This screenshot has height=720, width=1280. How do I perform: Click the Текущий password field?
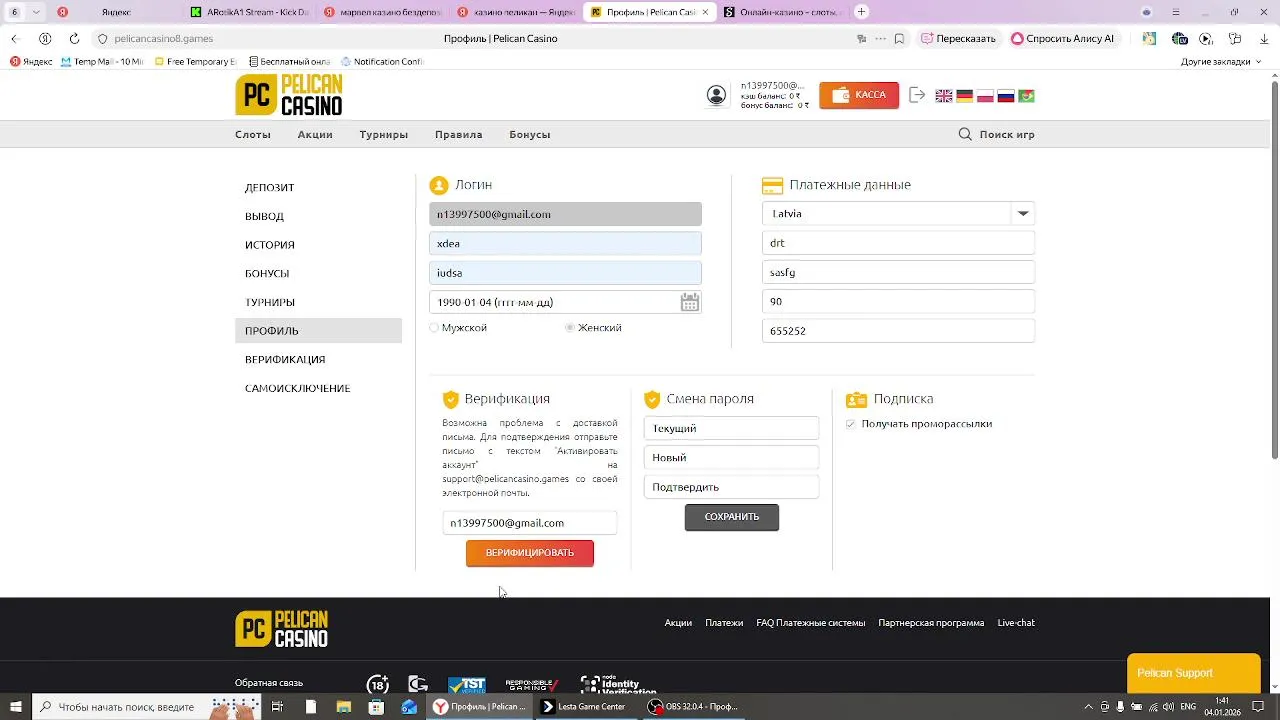(x=732, y=428)
